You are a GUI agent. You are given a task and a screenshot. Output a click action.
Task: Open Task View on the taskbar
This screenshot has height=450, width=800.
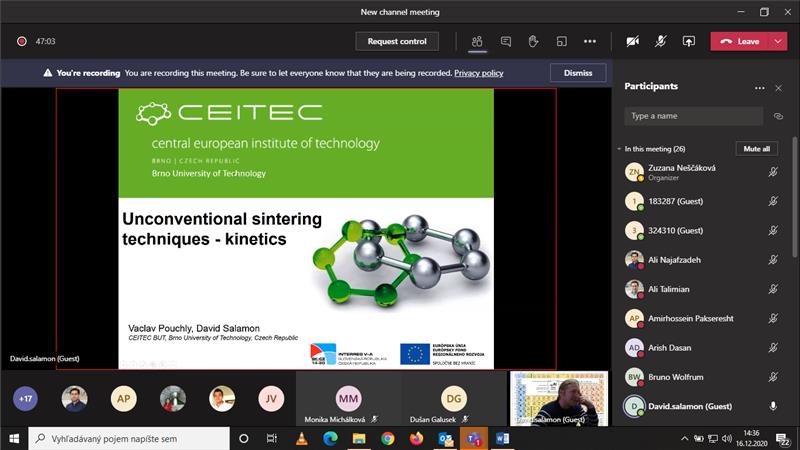click(272, 438)
